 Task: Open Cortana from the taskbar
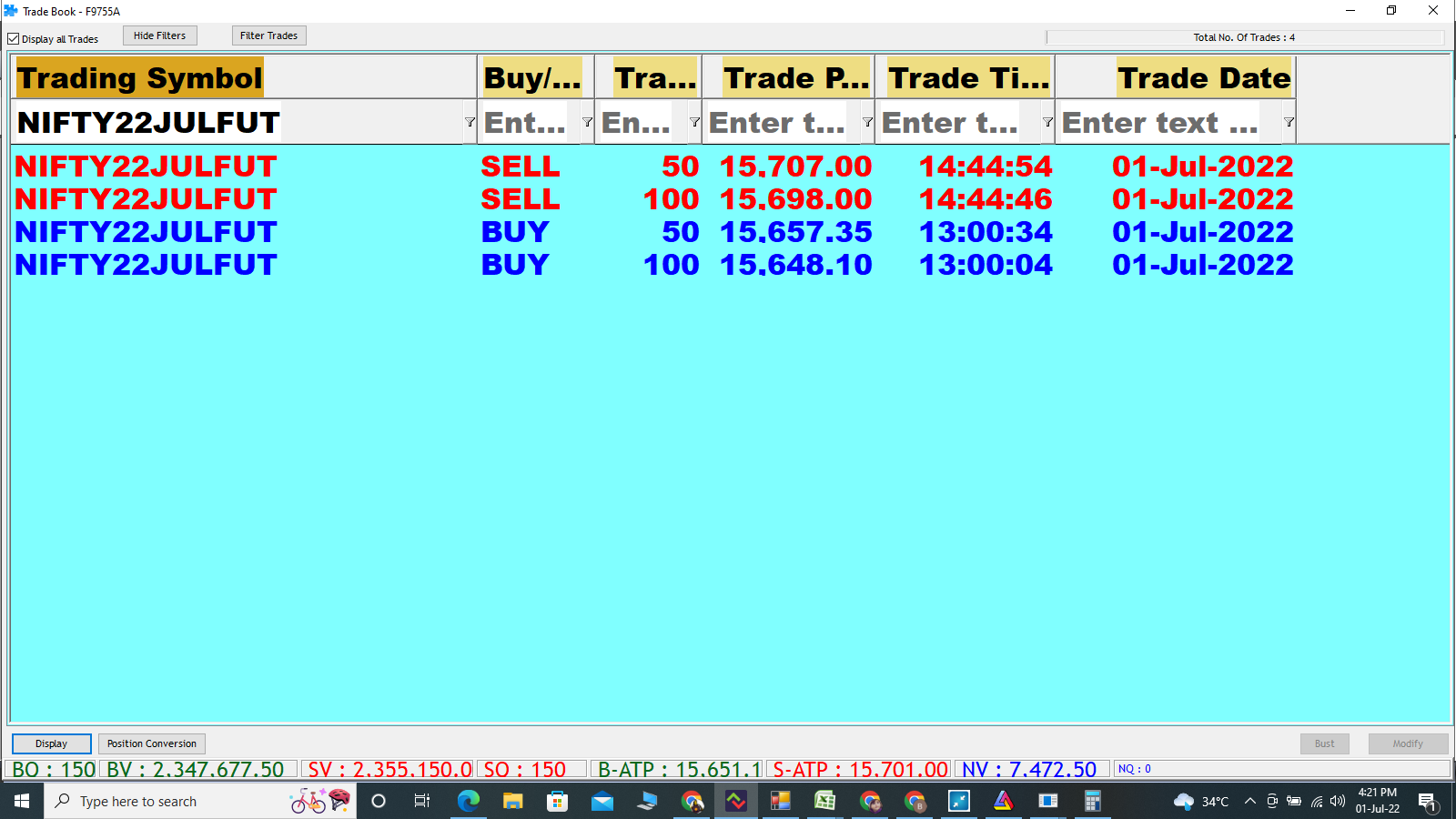[x=379, y=801]
